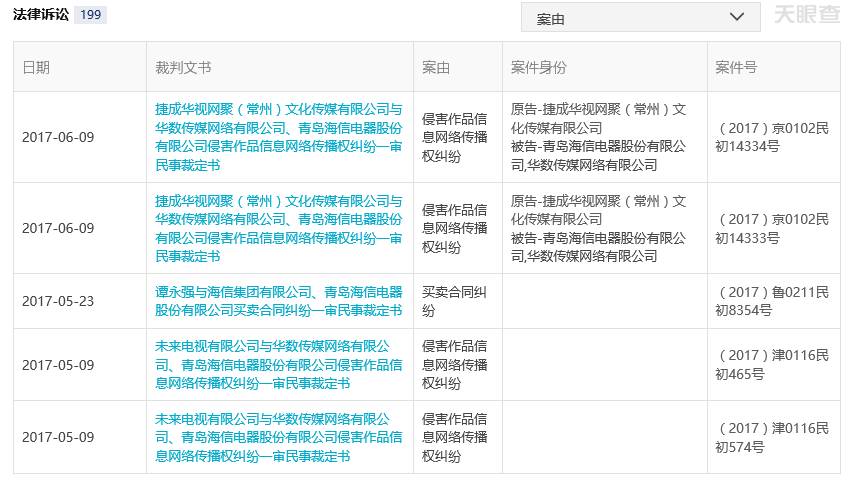Viewport: 850px width, 488px height.
Task: Open the 未来电视 judgment for case 津0116民初465号
Action: [279, 365]
